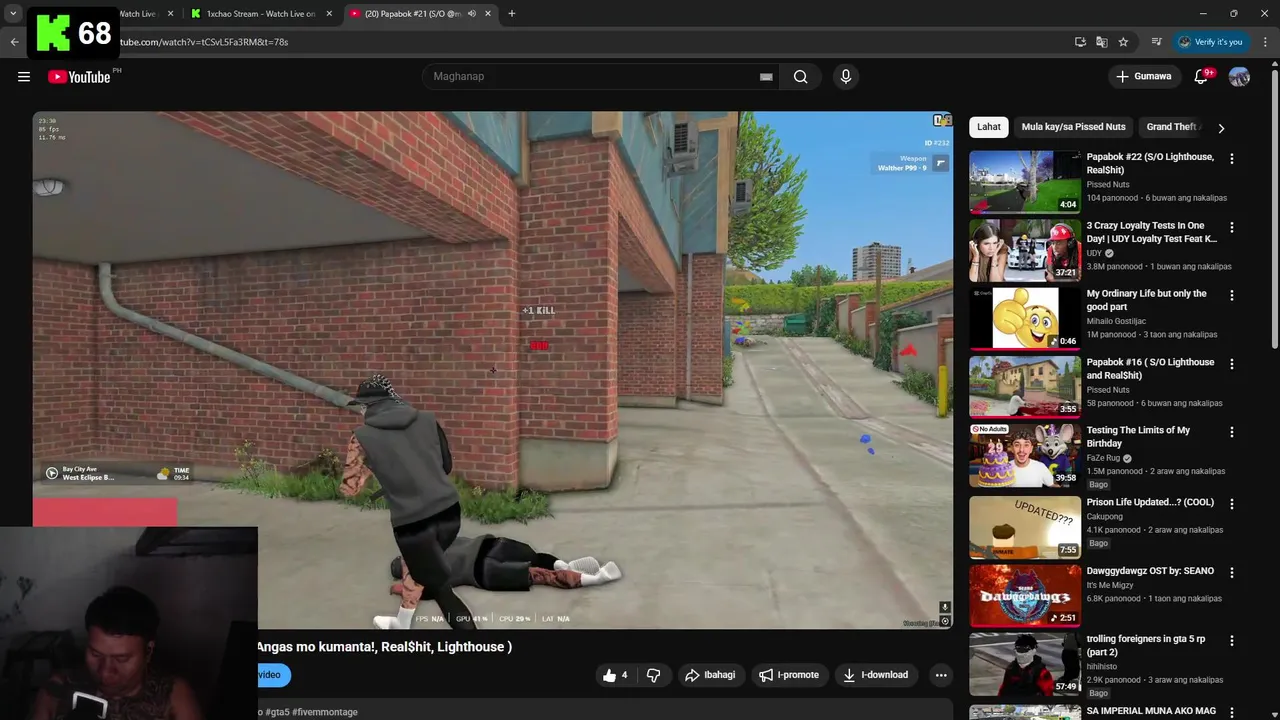Click the Gumawa create button
This screenshot has width=1280, height=720.
(1143, 77)
